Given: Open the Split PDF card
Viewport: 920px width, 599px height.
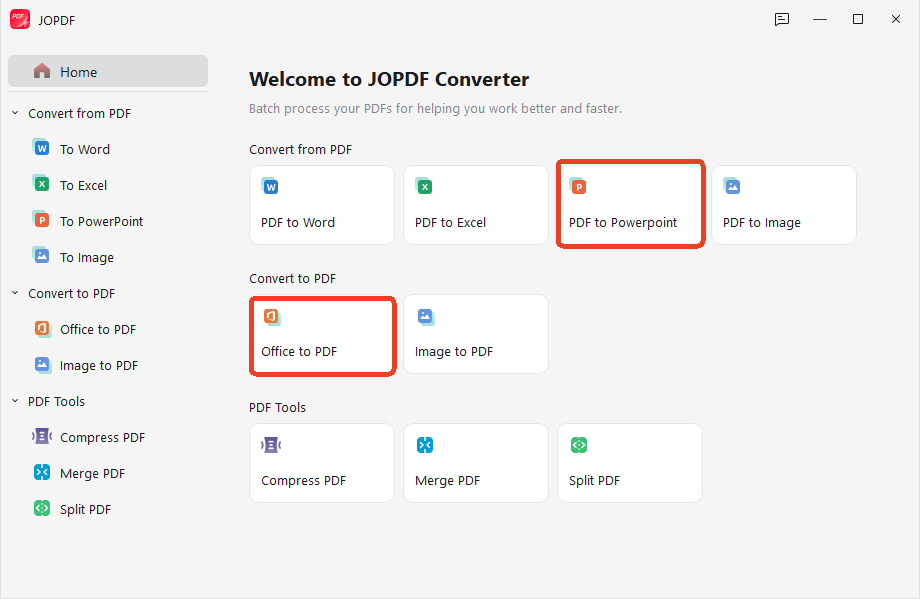Looking at the screenshot, I should click(x=630, y=463).
